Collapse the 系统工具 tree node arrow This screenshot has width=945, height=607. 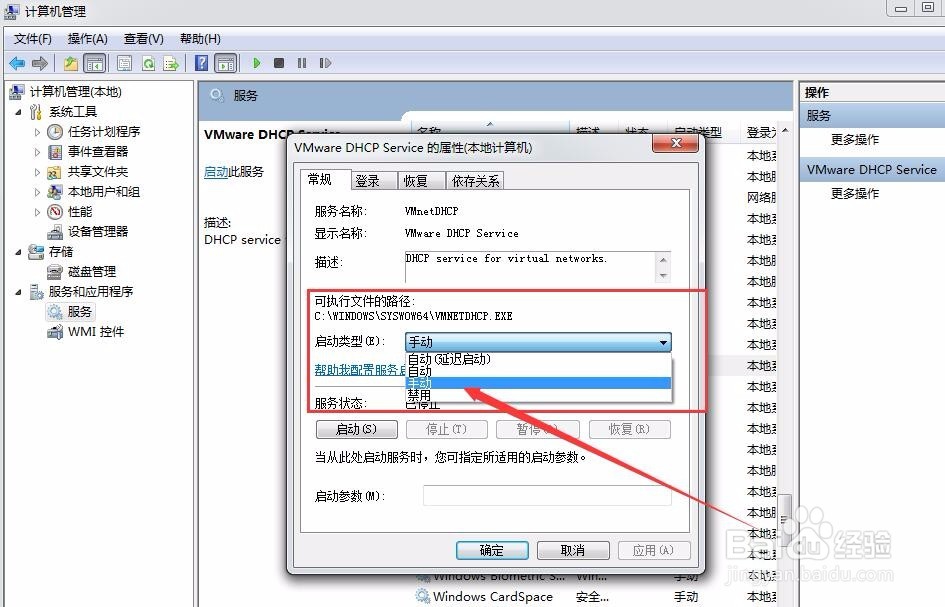tap(18, 112)
